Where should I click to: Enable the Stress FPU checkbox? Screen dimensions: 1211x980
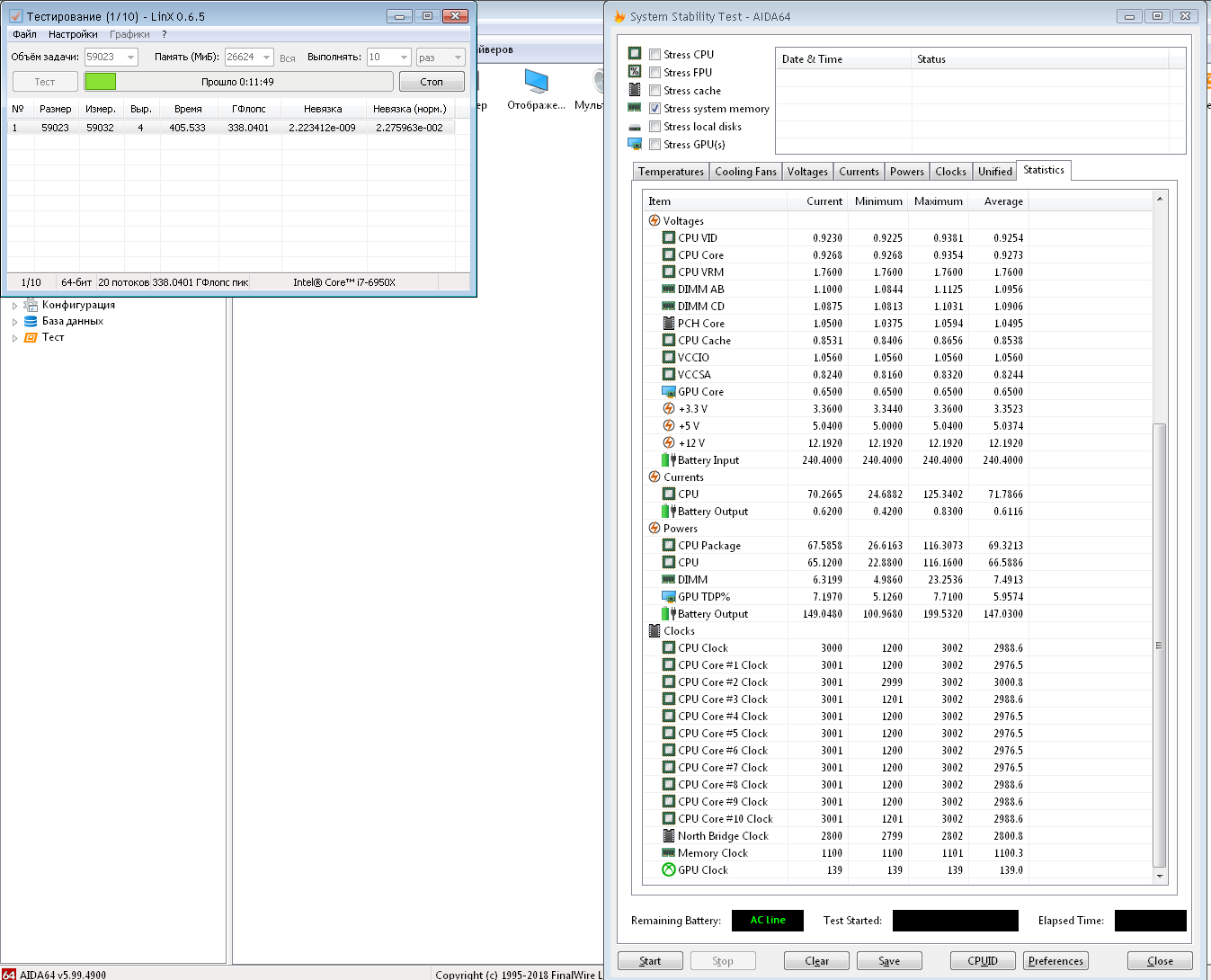pyautogui.click(x=655, y=73)
